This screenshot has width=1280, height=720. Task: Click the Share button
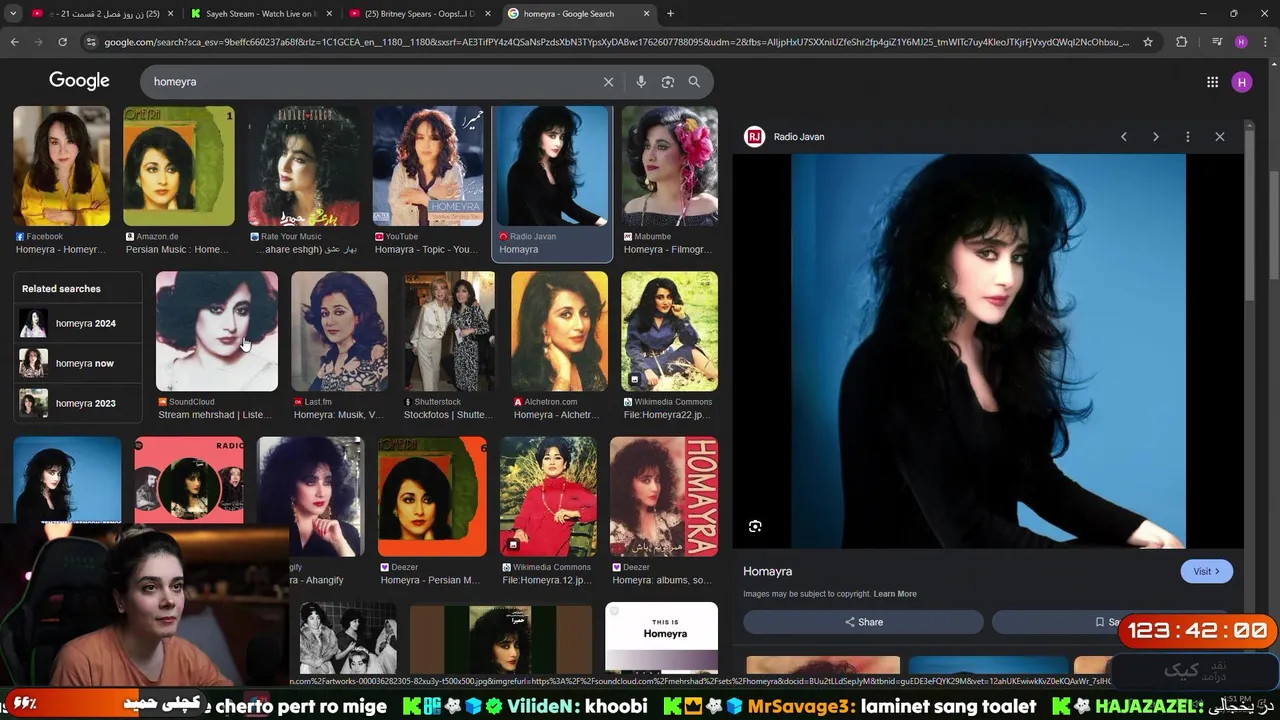(x=863, y=622)
